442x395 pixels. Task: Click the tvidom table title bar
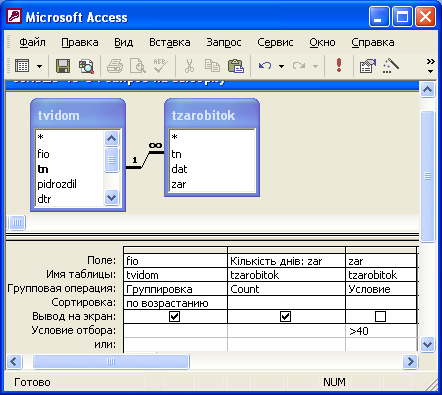78,115
